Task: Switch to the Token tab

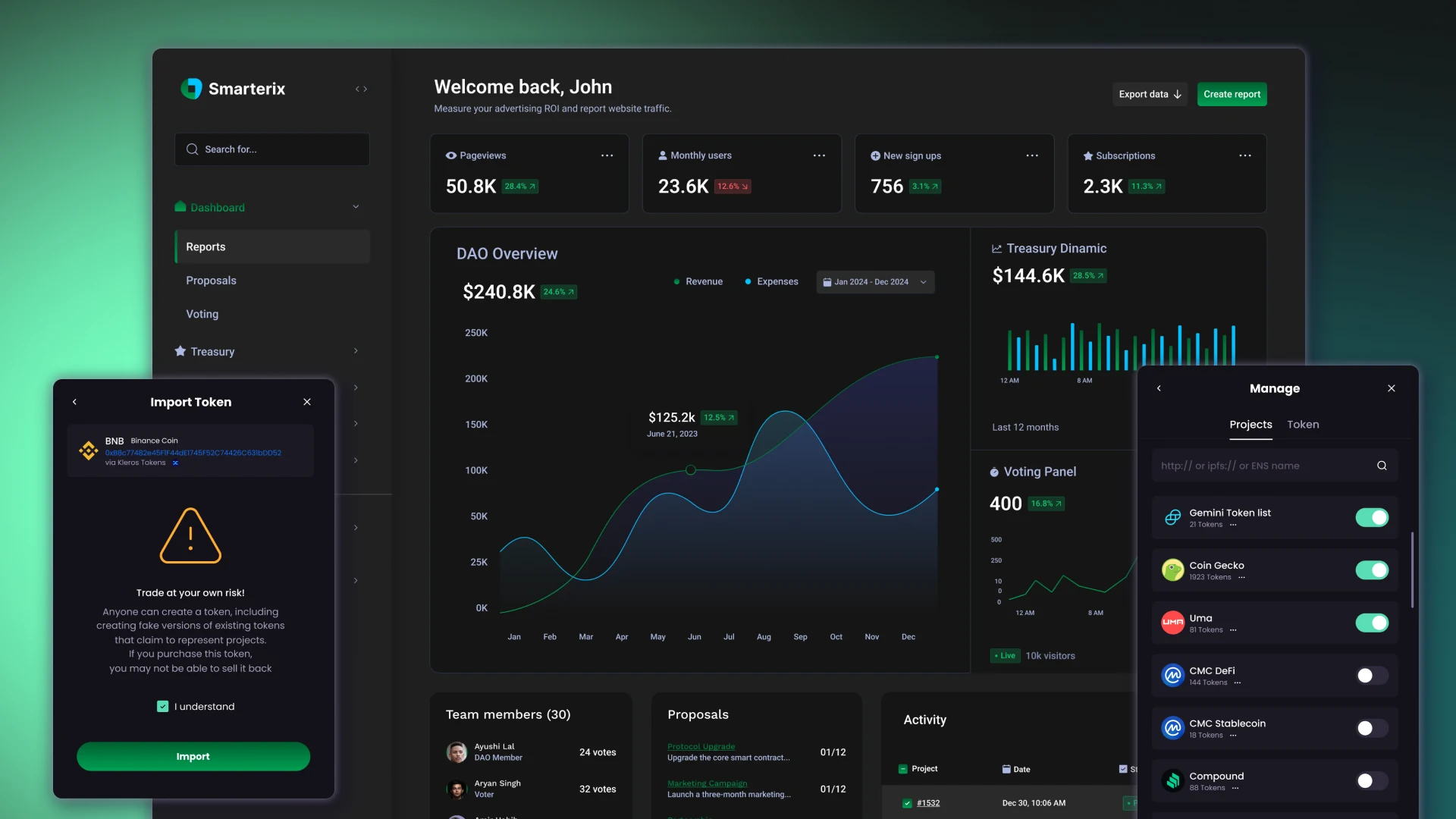Action: 1302,425
